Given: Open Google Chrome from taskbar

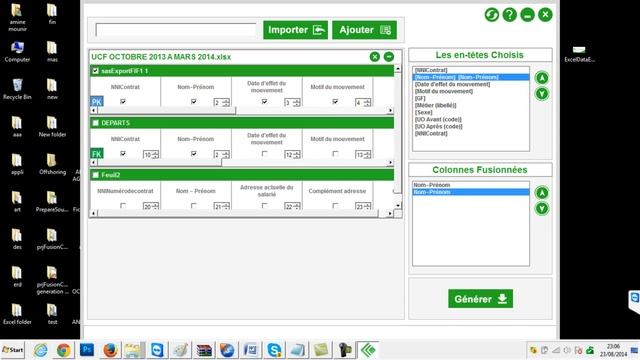Looking at the screenshot, I should (63, 350).
